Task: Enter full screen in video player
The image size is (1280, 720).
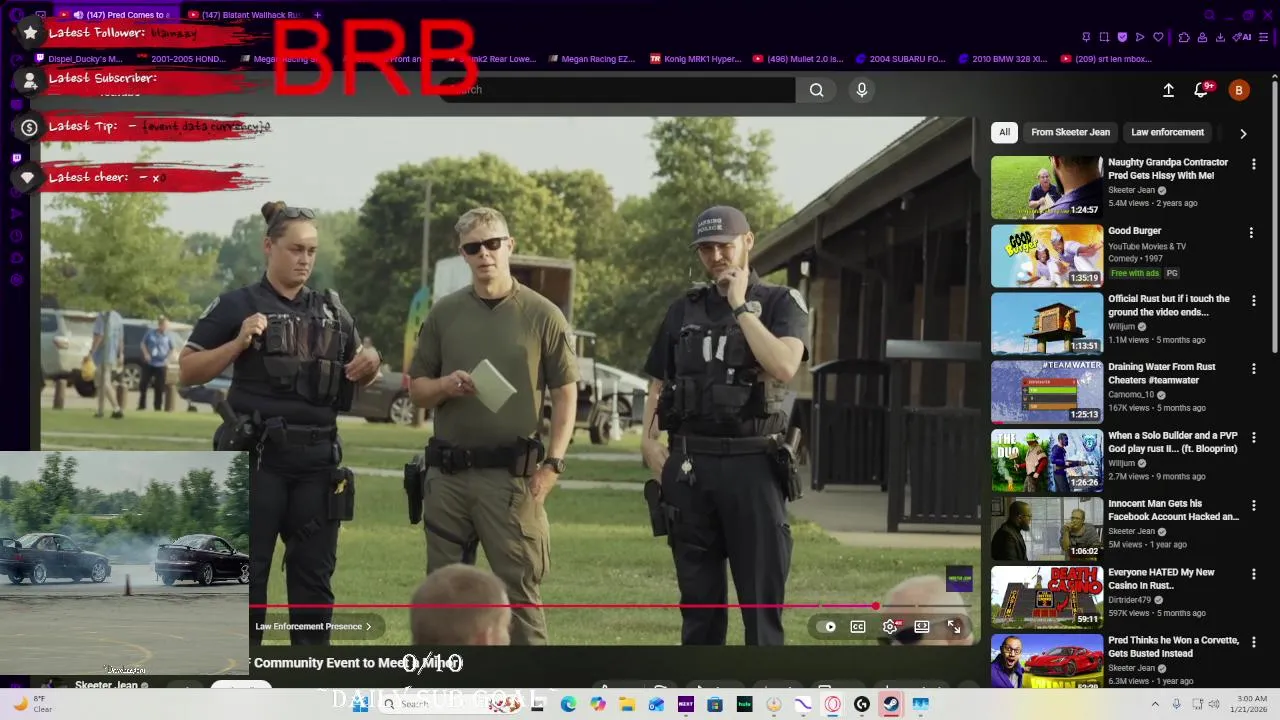Action: point(954,627)
